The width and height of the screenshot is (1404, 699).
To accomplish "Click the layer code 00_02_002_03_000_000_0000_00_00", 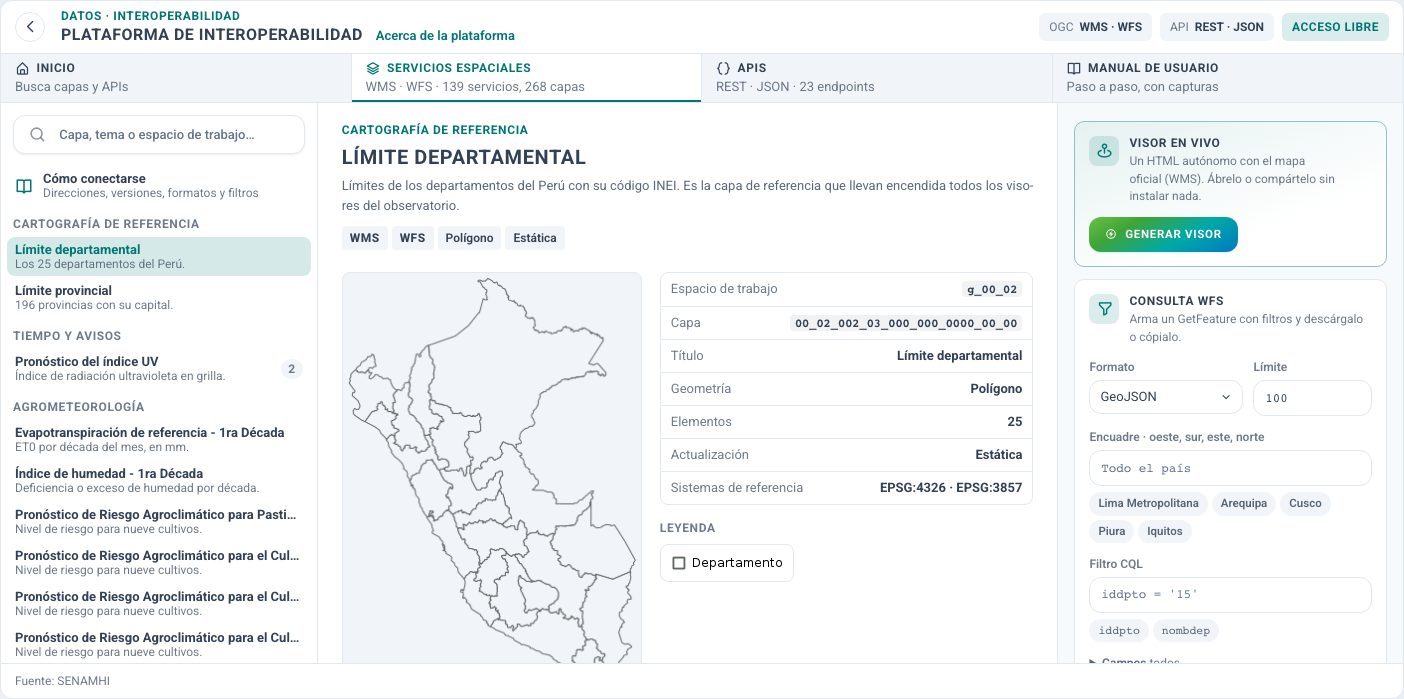I will (906, 323).
